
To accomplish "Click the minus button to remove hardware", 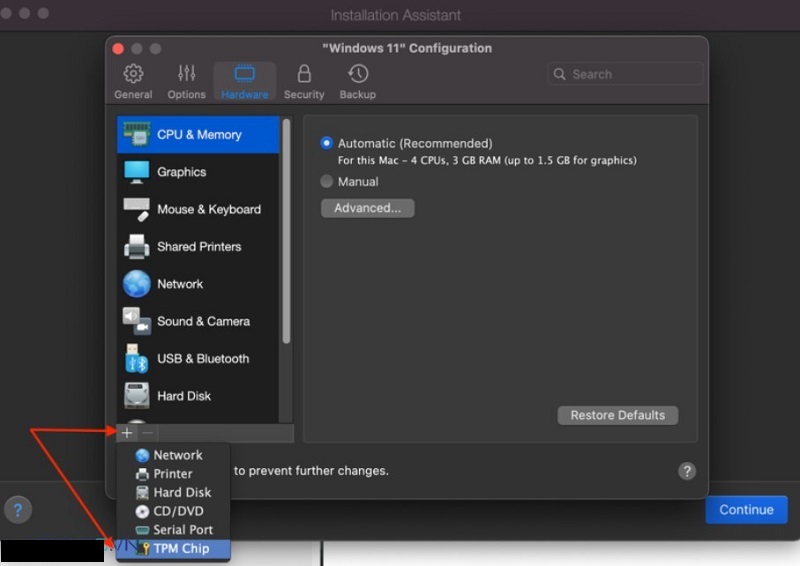I will 147,433.
